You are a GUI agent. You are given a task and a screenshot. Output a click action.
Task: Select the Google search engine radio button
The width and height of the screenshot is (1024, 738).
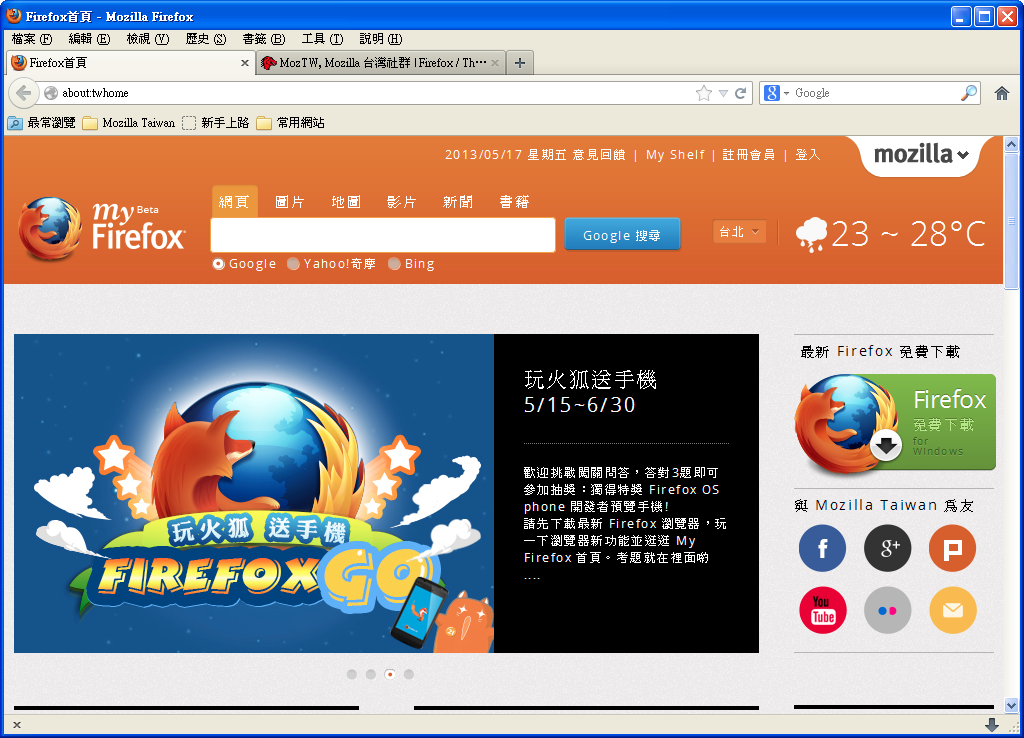point(219,264)
